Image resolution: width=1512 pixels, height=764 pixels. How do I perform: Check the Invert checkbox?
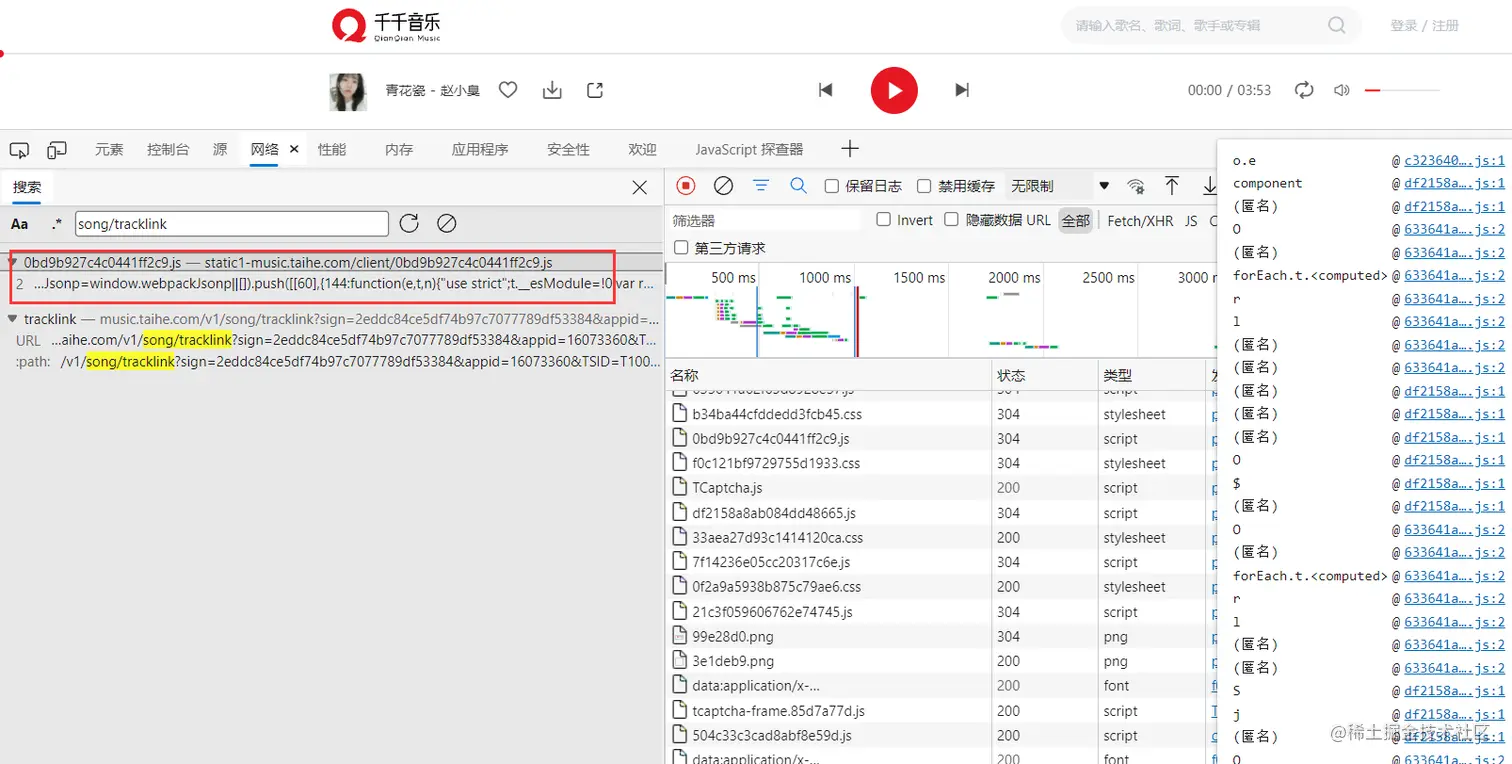point(884,220)
